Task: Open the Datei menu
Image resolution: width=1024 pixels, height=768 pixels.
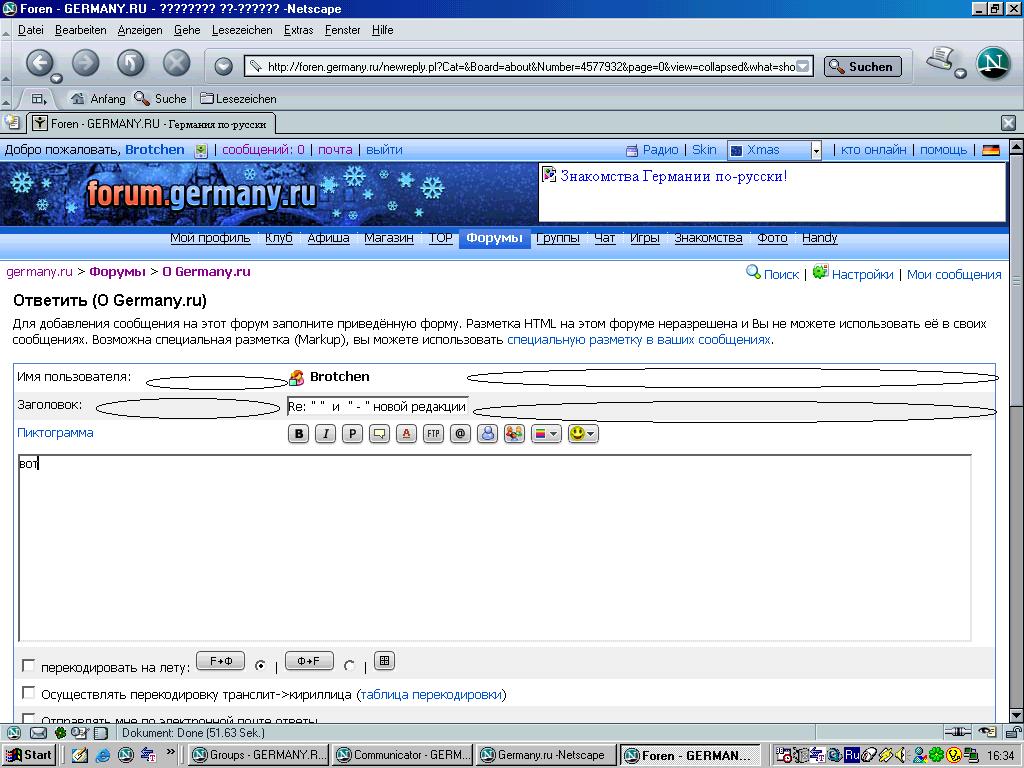Action: pos(31,30)
